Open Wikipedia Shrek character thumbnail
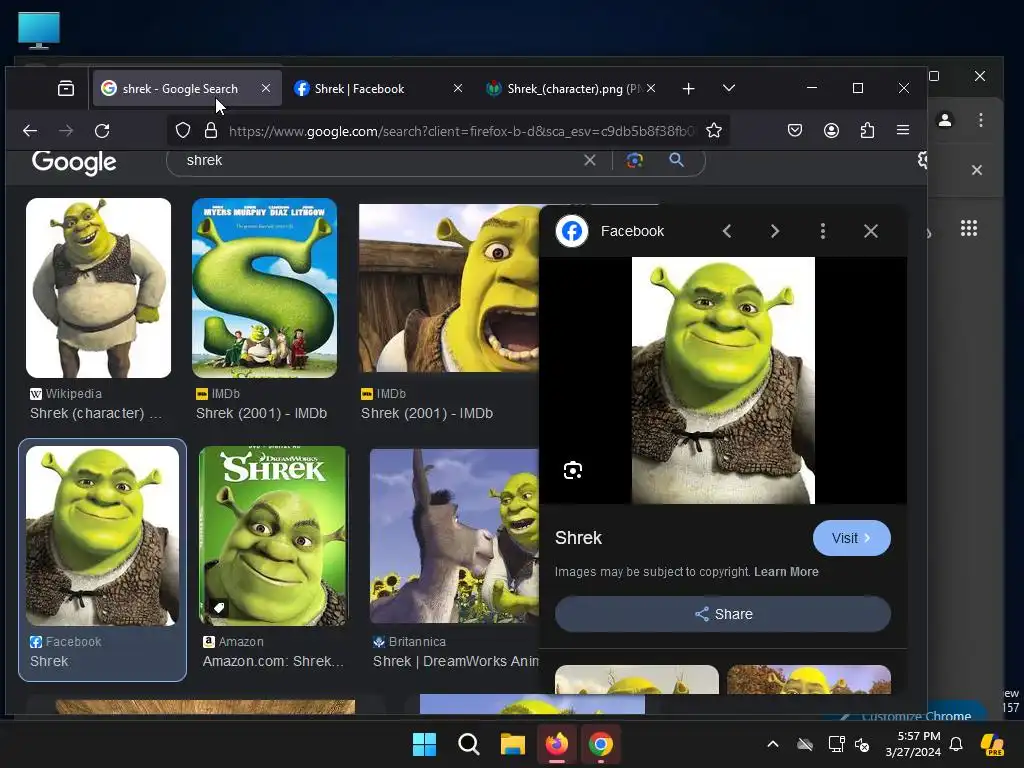This screenshot has height=768, width=1024. point(99,288)
